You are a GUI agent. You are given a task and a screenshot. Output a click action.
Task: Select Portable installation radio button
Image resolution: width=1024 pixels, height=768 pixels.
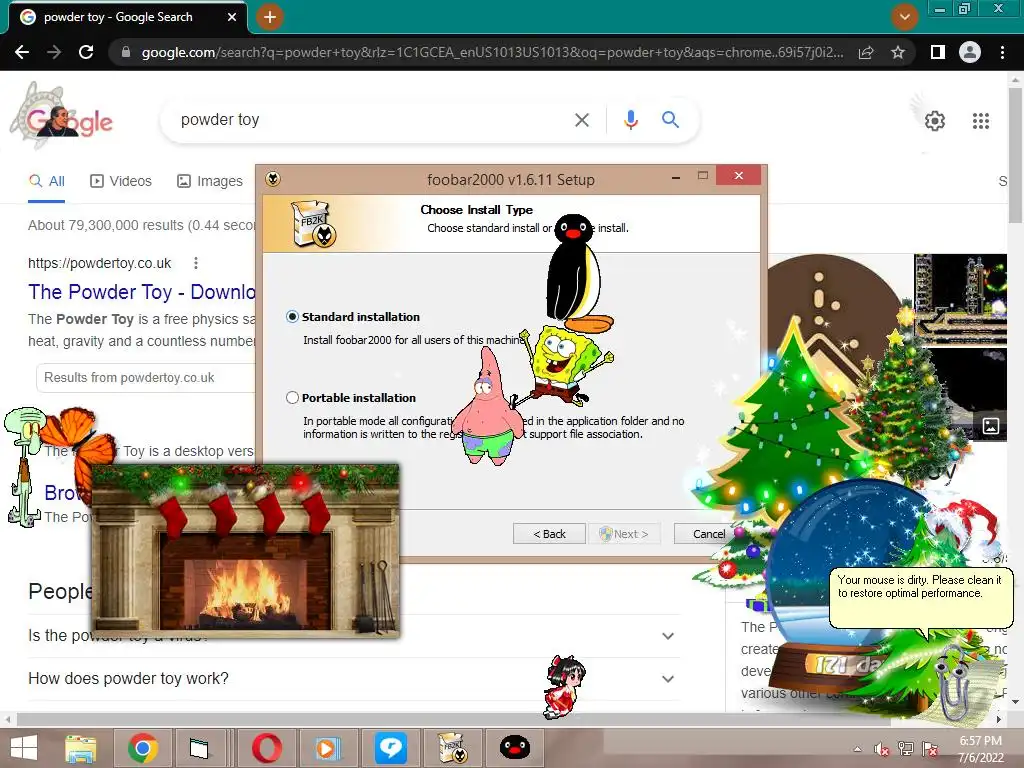[292, 398]
